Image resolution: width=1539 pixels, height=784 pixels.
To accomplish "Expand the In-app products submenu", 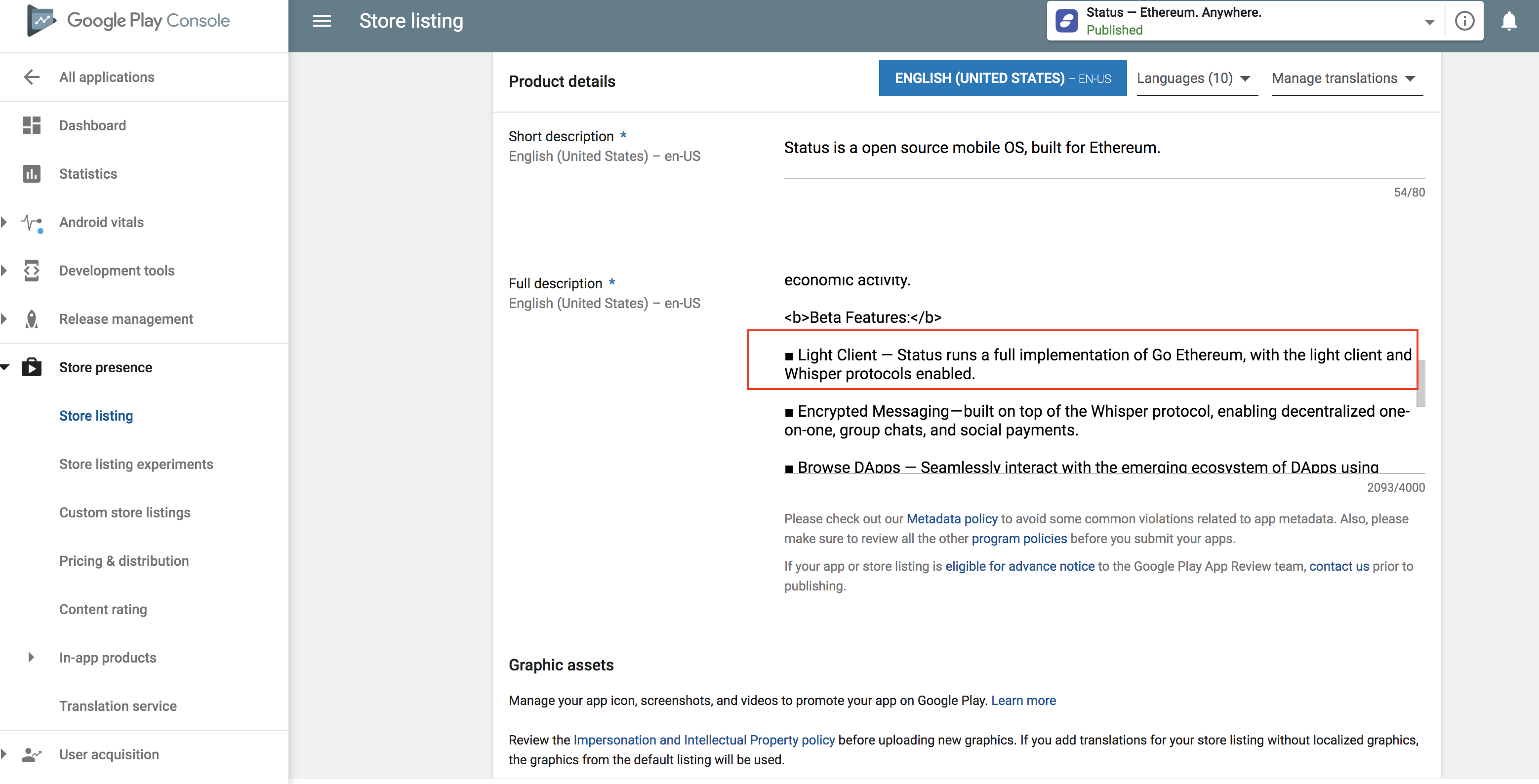I will (31, 658).
